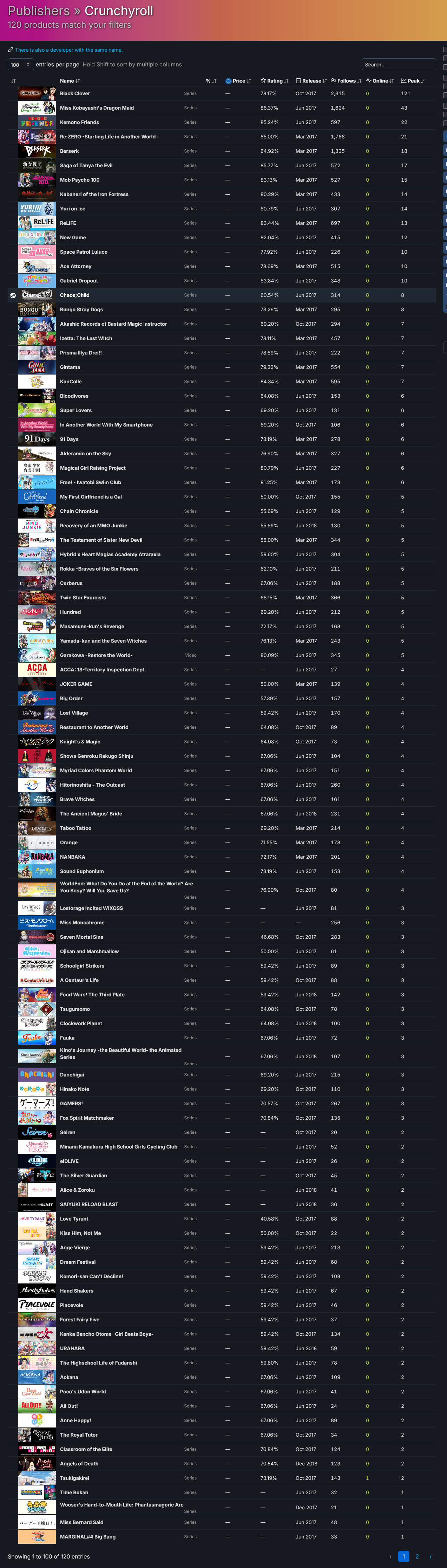The width and height of the screenshot is (447, 1568).
Task: Click the Video type label on Garakowa row
Action: click(190, 656)
